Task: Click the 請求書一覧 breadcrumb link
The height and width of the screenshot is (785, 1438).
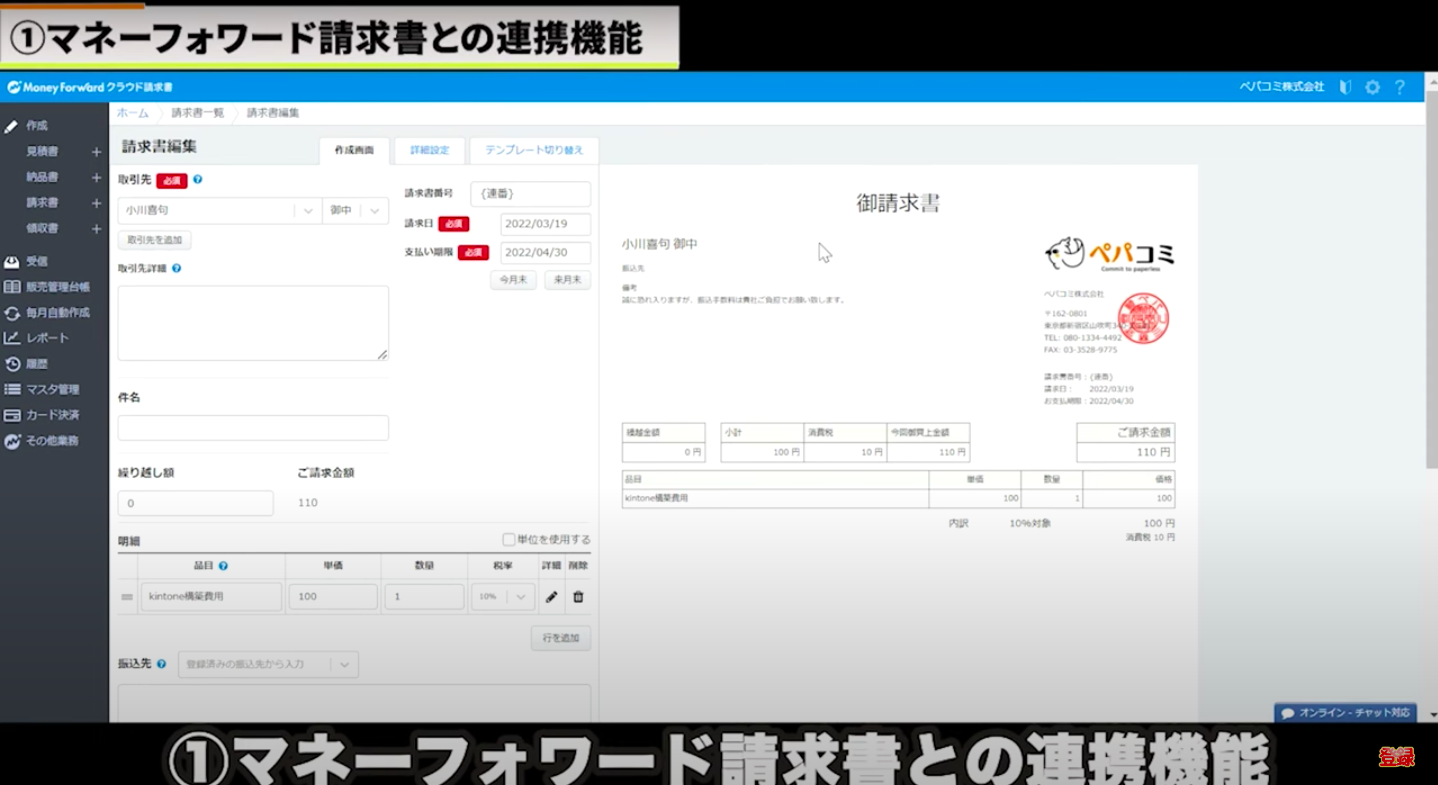Action: pyautogui.click(x=197, y=113)
